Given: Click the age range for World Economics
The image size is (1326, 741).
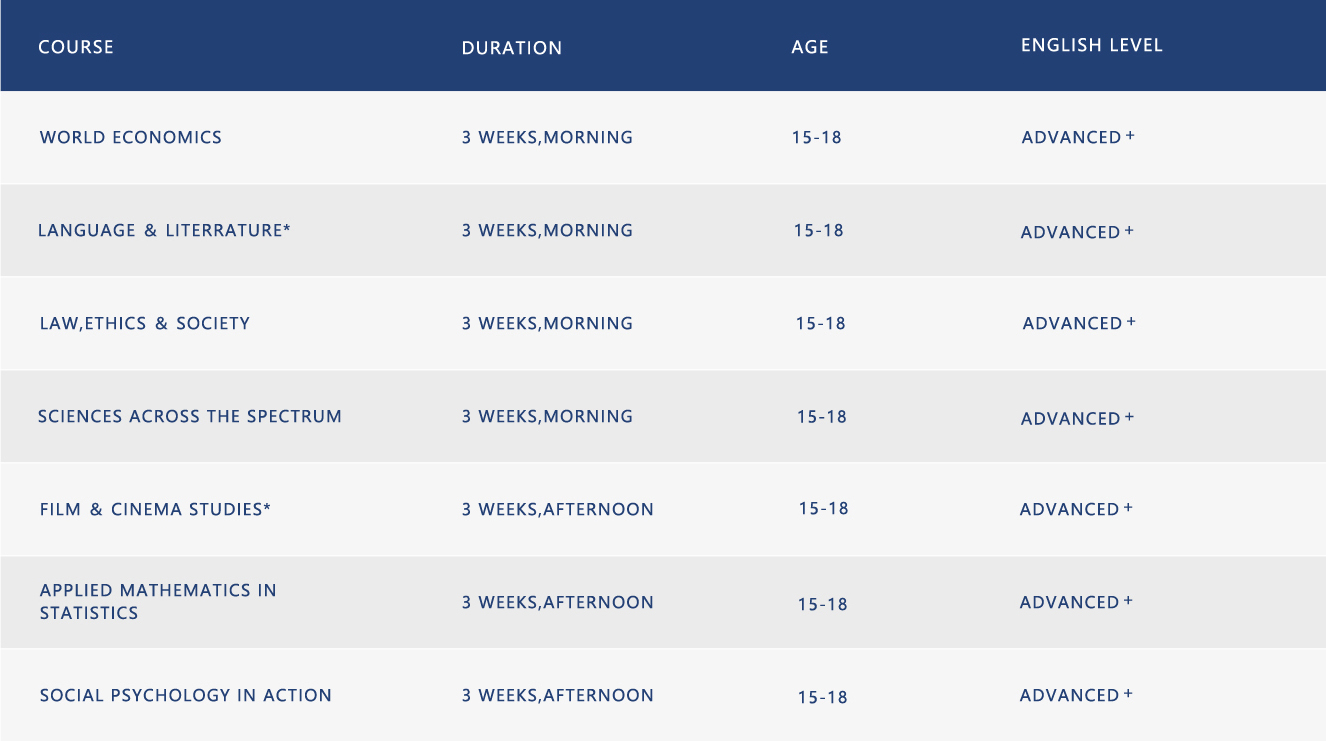Looking at the screenshot, I should pyautogui.click(x=817, y=138).
